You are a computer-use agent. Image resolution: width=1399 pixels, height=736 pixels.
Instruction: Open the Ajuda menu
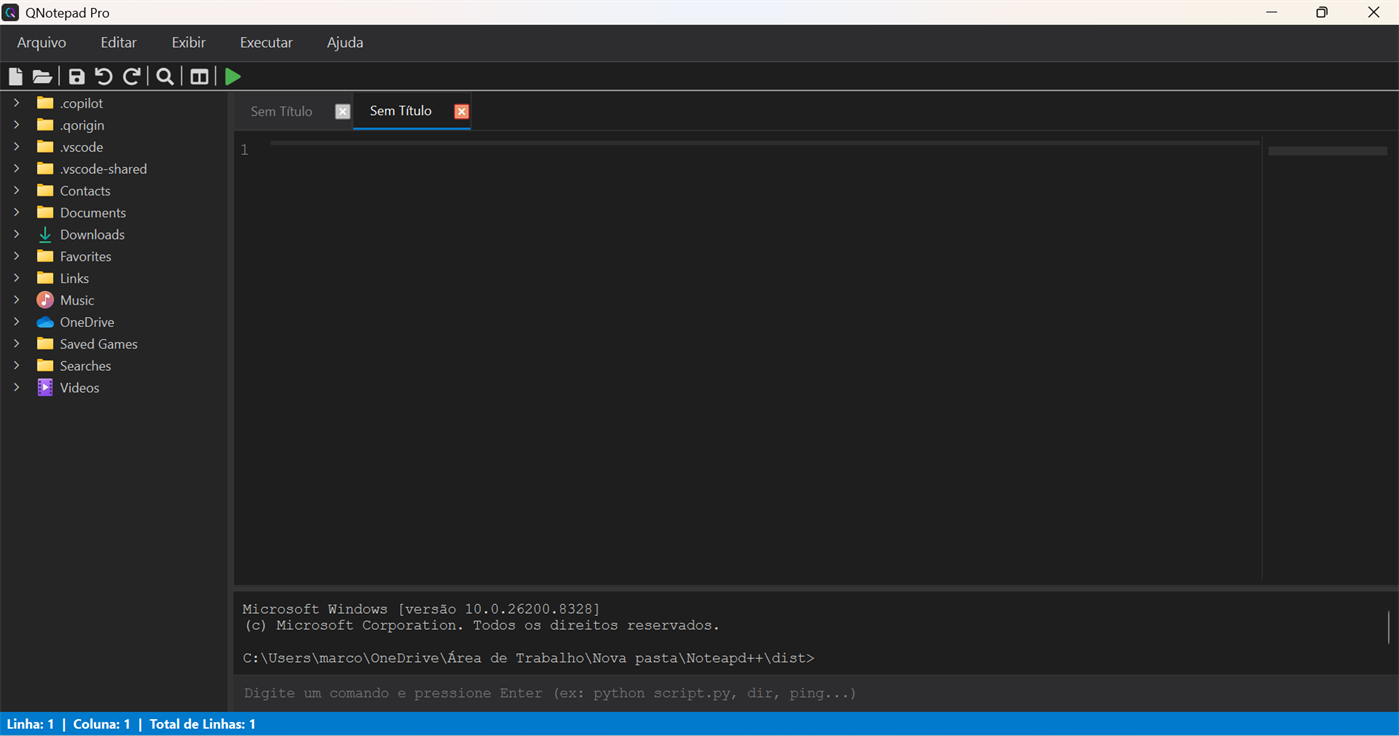(x=345, y=43)
